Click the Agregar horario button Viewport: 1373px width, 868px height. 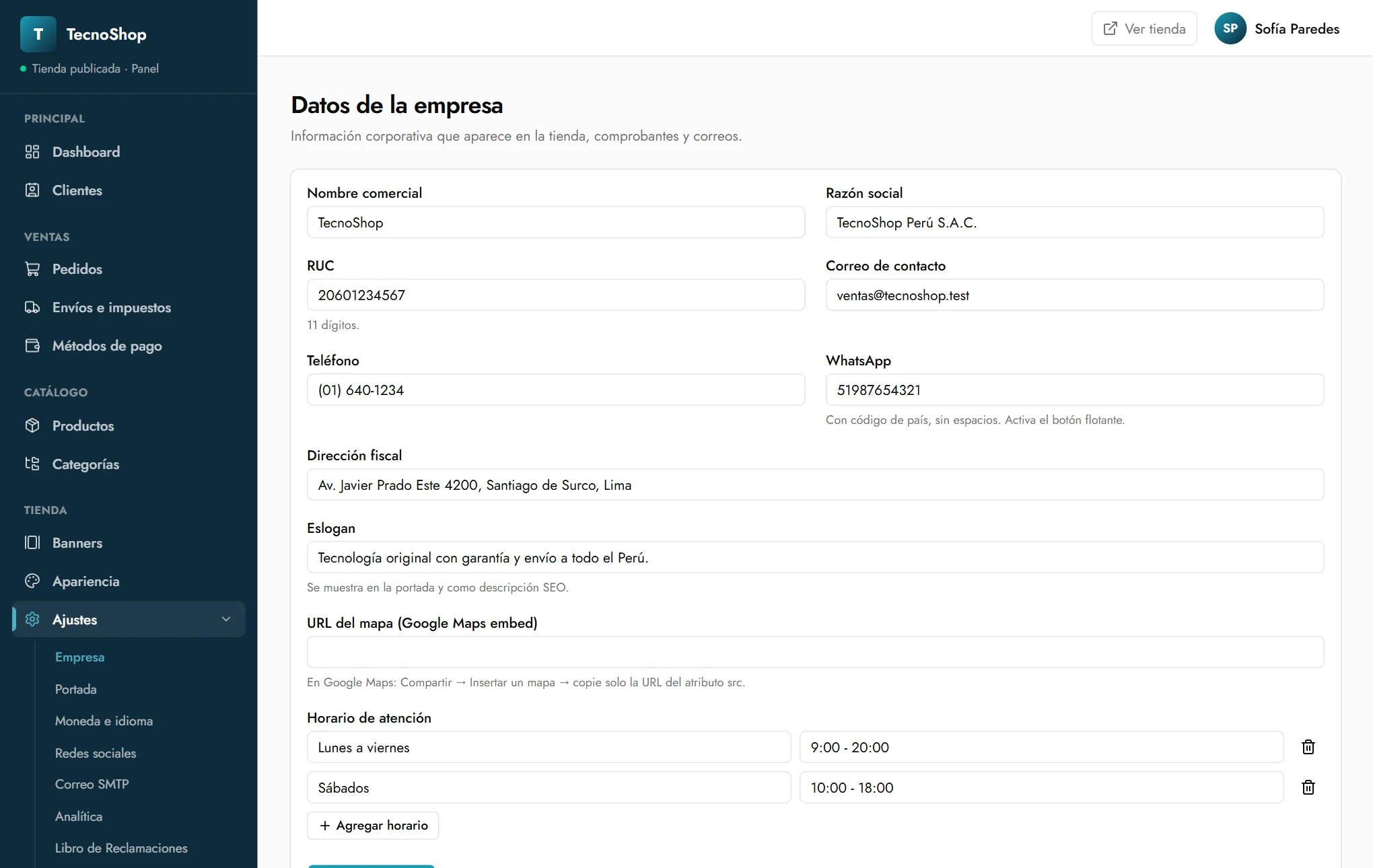[x=373, y=826]
